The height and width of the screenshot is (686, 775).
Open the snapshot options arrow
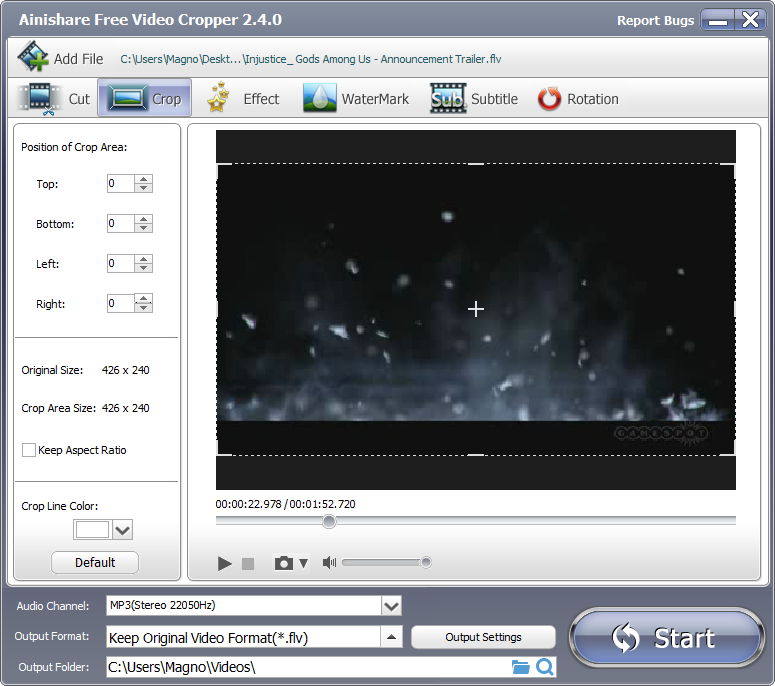[x=303, y=563]
